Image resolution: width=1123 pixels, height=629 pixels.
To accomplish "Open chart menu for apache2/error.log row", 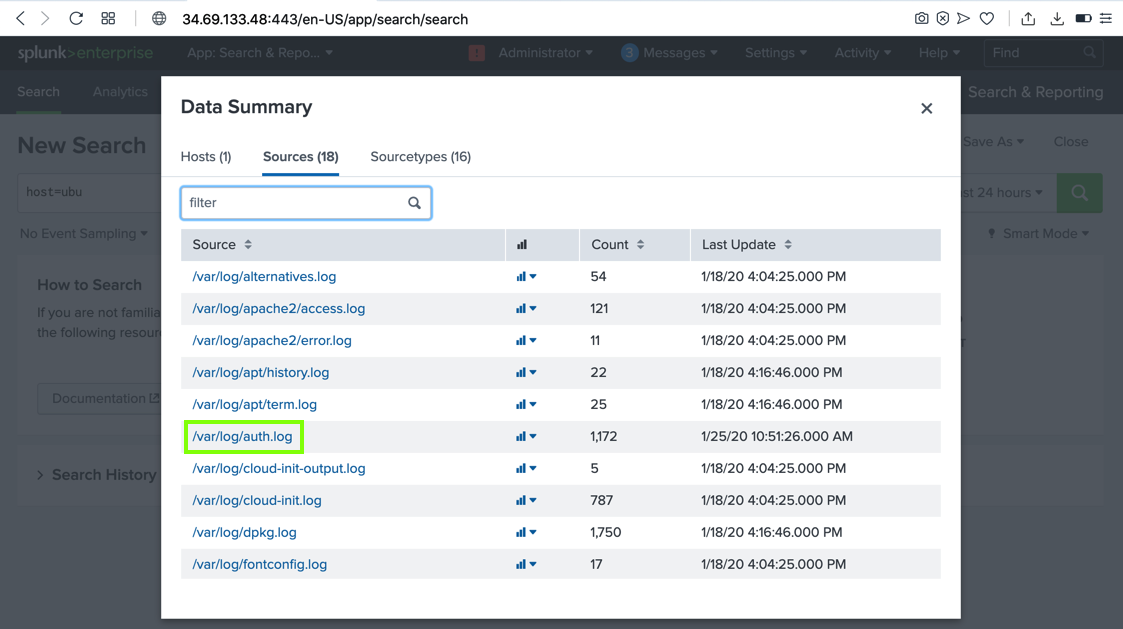I will tap(526, 340).
